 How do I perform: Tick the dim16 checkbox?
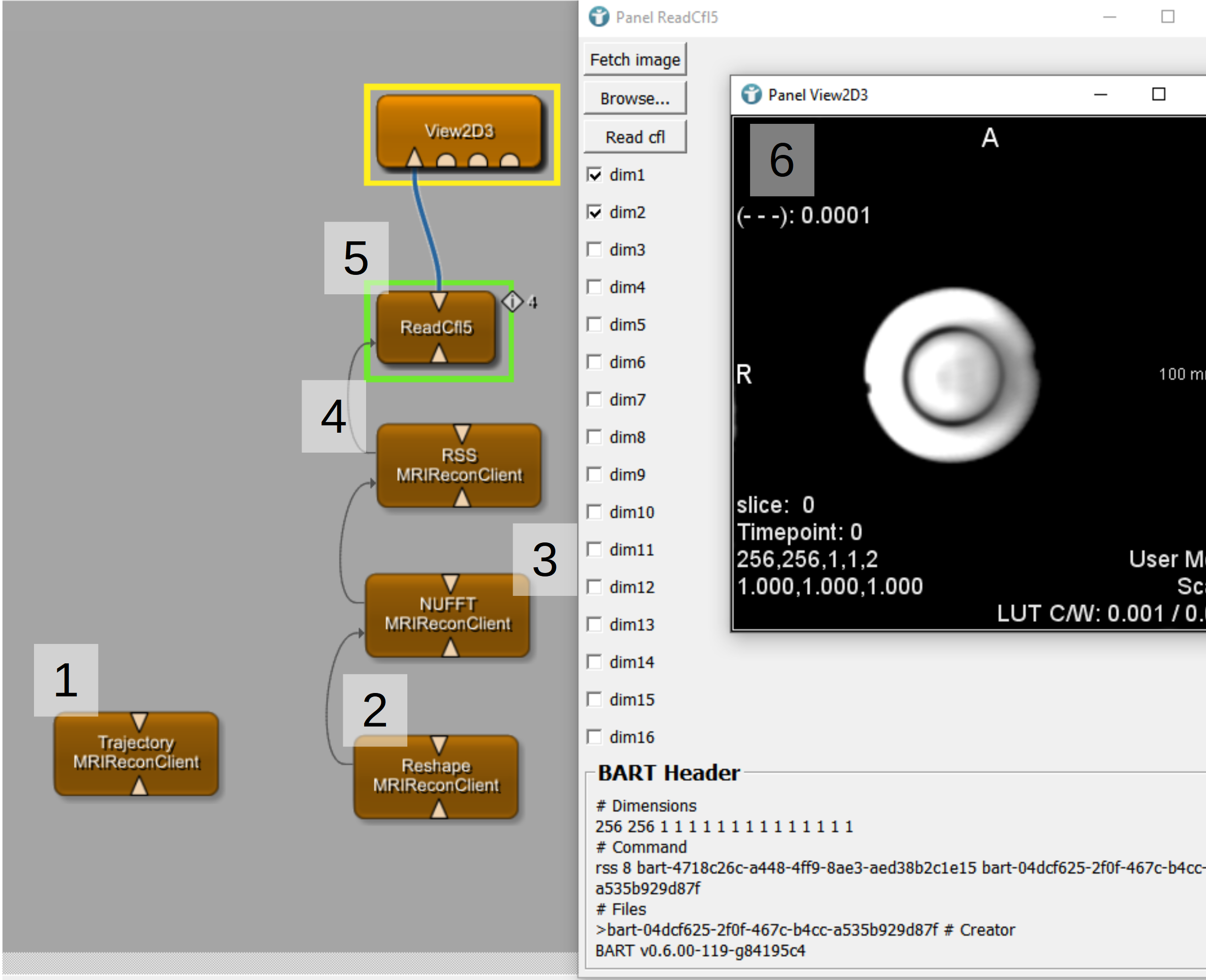594,737
